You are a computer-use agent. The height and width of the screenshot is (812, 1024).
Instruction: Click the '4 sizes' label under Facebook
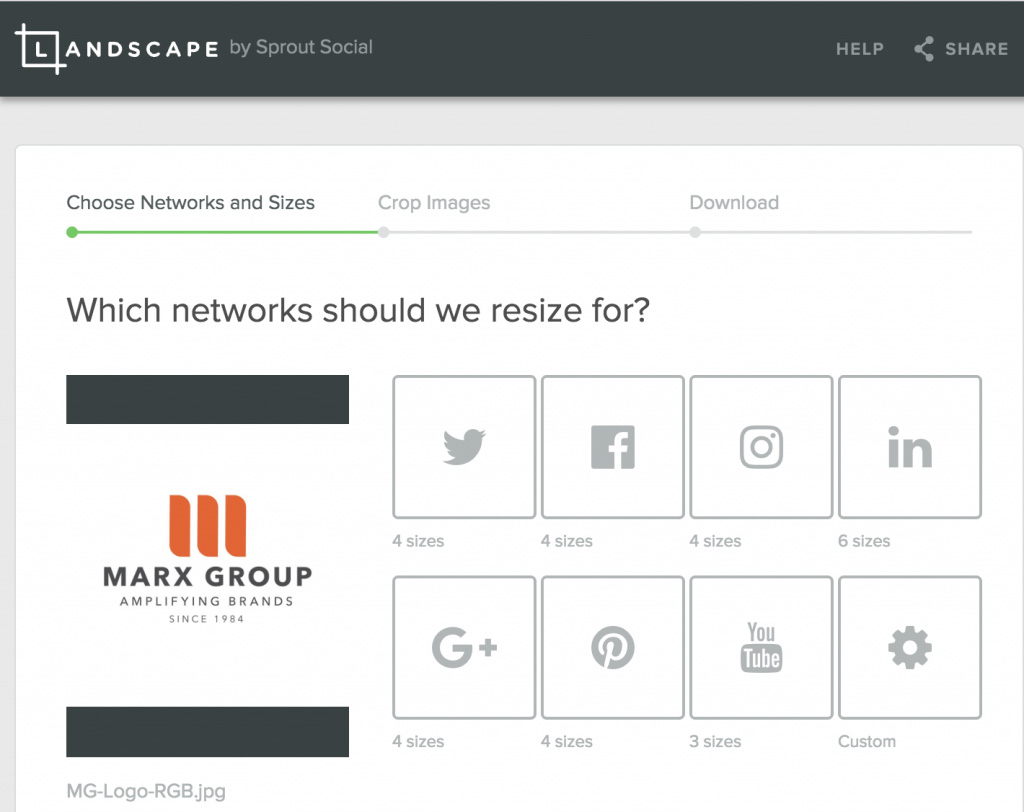coord(567,541)
